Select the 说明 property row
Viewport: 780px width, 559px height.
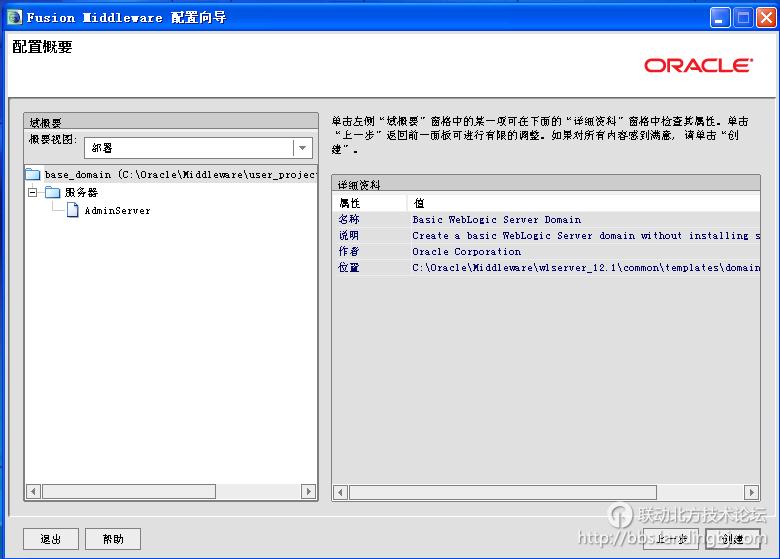(545, 235)
